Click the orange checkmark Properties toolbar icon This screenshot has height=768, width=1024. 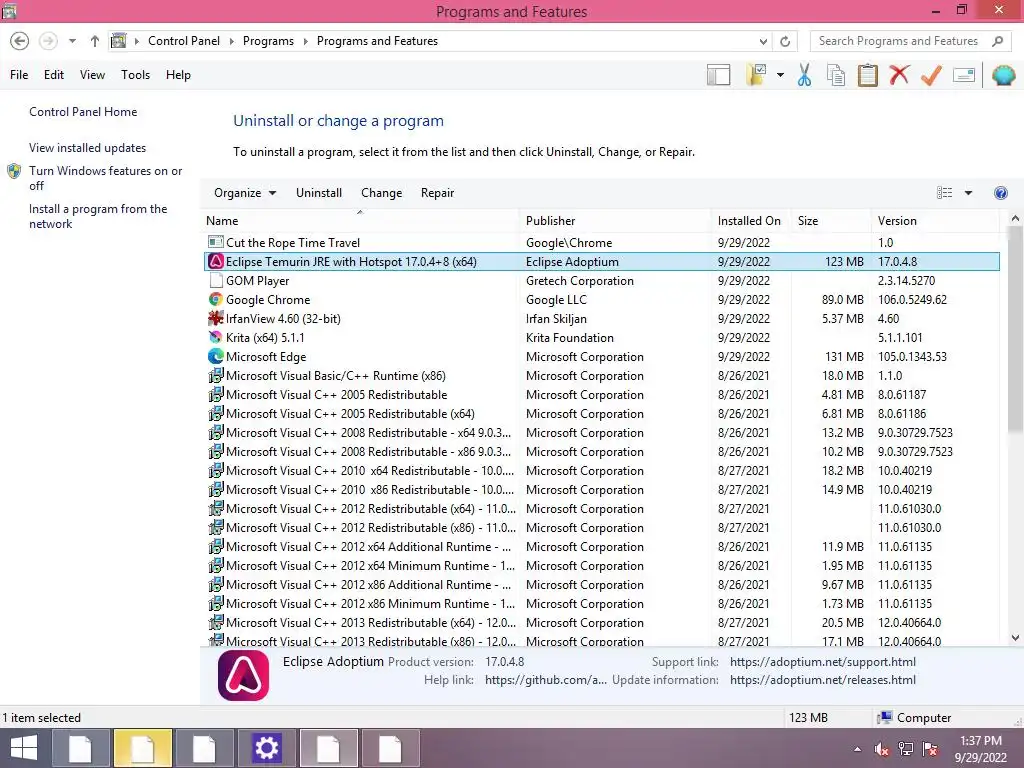pos(931,75)
